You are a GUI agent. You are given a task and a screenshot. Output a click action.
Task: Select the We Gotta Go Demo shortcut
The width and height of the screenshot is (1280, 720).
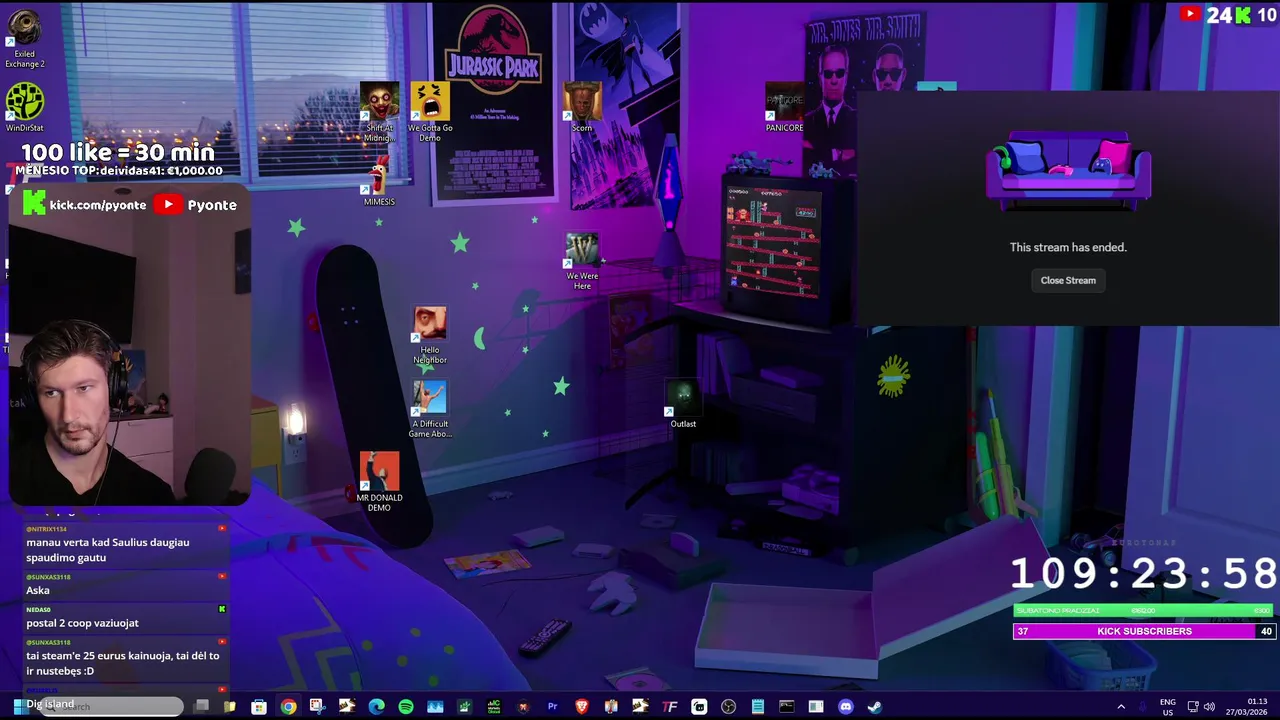[430, 112]
